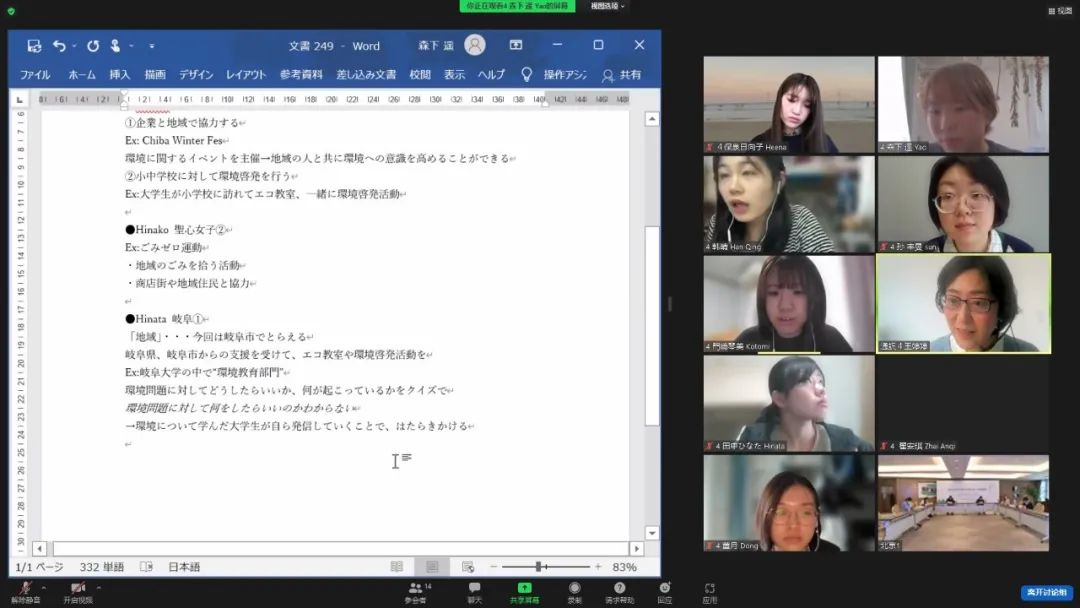This screenshot has height=608, width=1080.
Task: Open the Customize Quick Access Toolbar dropdown
Action: pos(152,46)
